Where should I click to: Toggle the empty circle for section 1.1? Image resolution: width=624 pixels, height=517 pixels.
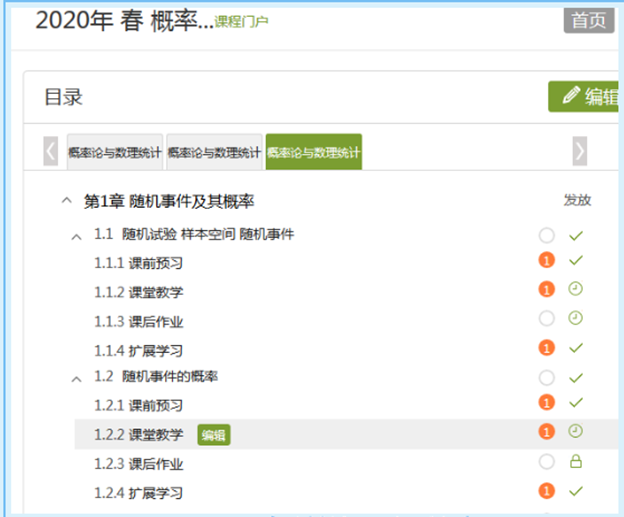click(546, 236)
